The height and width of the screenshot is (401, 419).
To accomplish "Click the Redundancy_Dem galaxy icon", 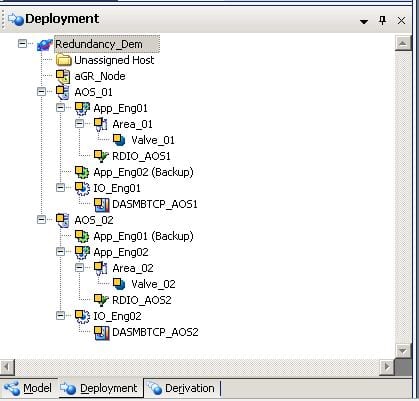I will [45, 44].
